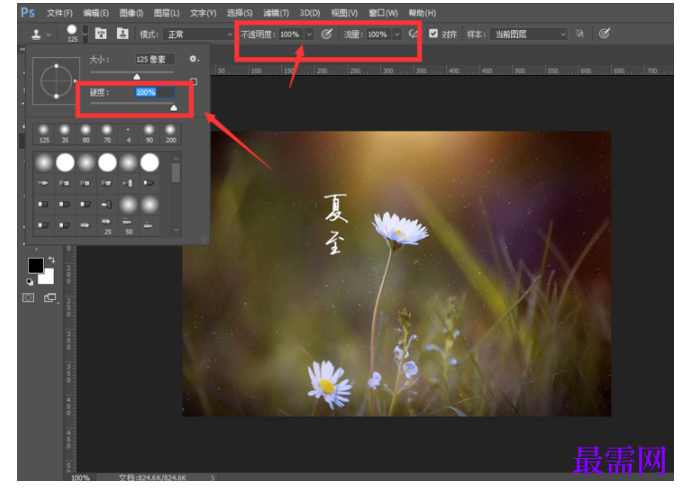
Task: Open the 图层(L) menu
Action: (166, 13)
